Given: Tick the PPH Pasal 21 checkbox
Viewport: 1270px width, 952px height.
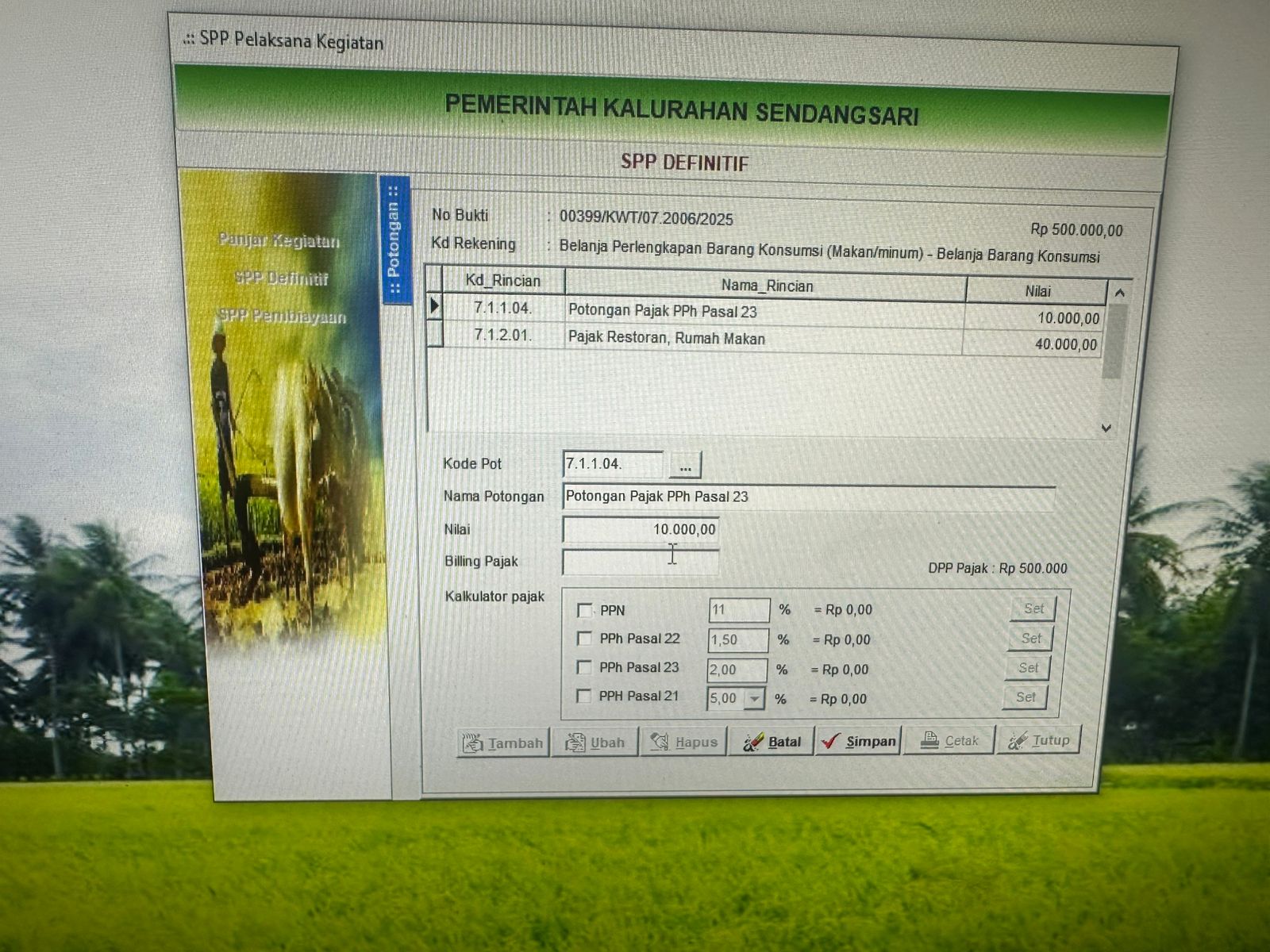Looking at the screenshot, I should [583, 696].
